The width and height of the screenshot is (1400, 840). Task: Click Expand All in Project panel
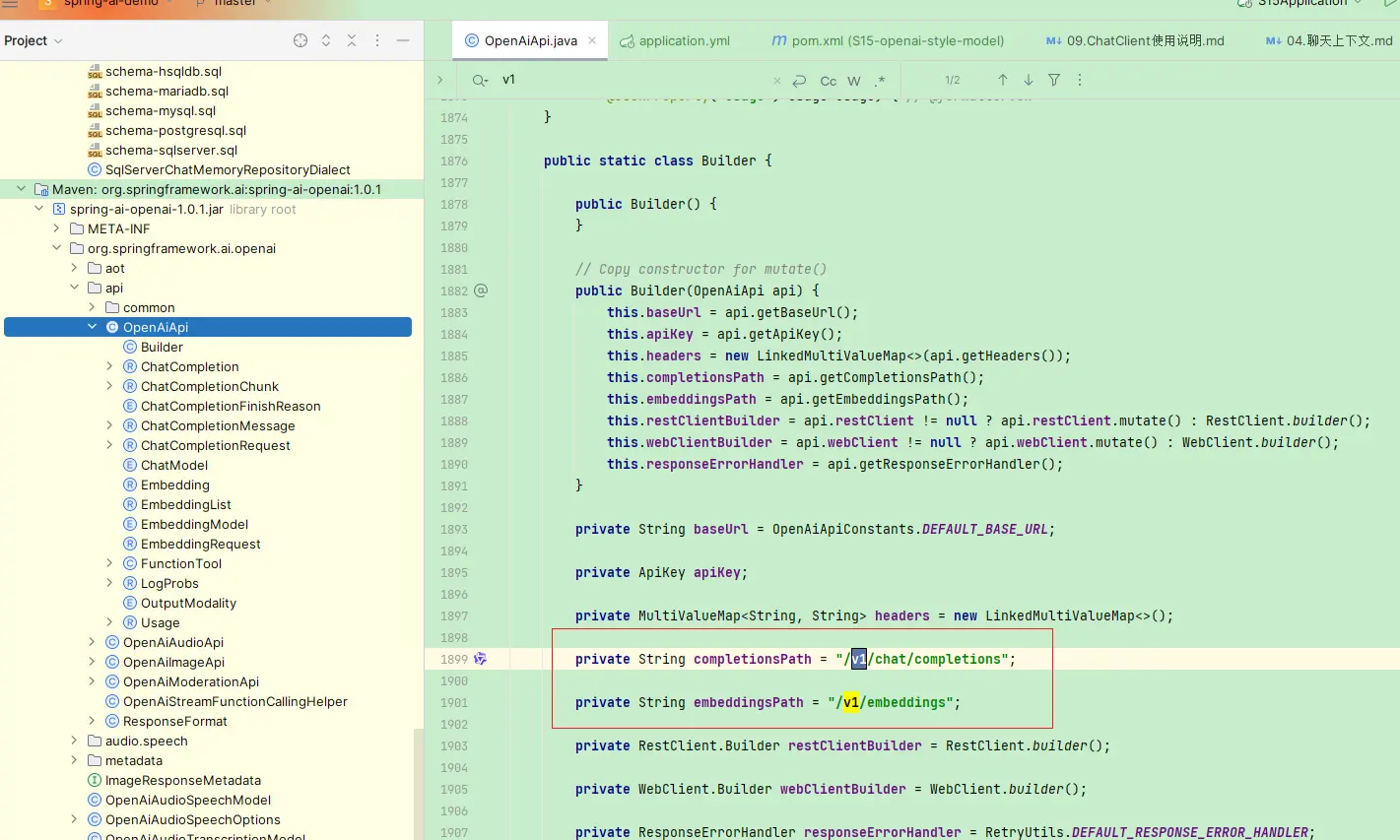click(x=326, y=40)
